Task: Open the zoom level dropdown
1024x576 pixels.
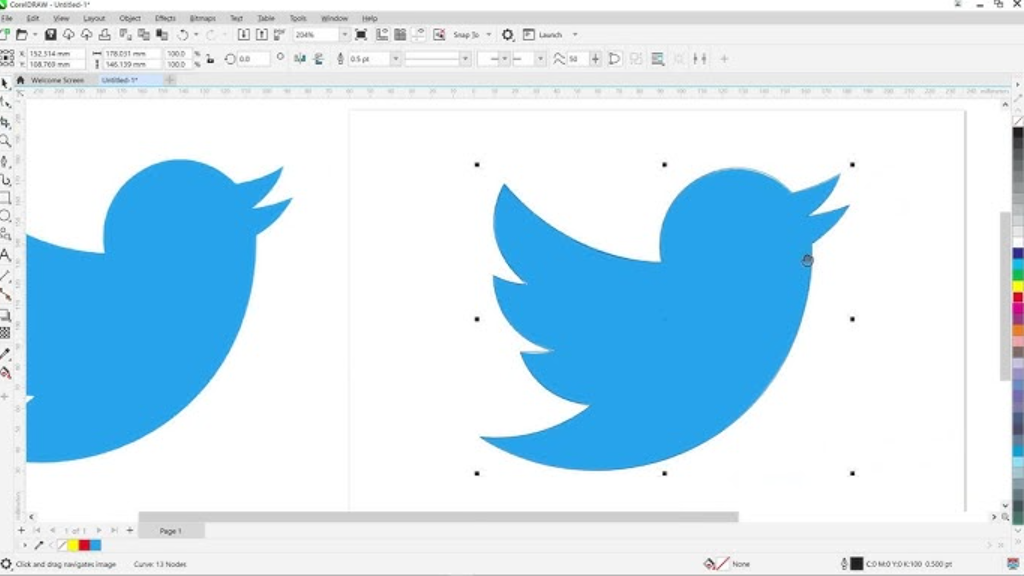Action: click(345, 35)
